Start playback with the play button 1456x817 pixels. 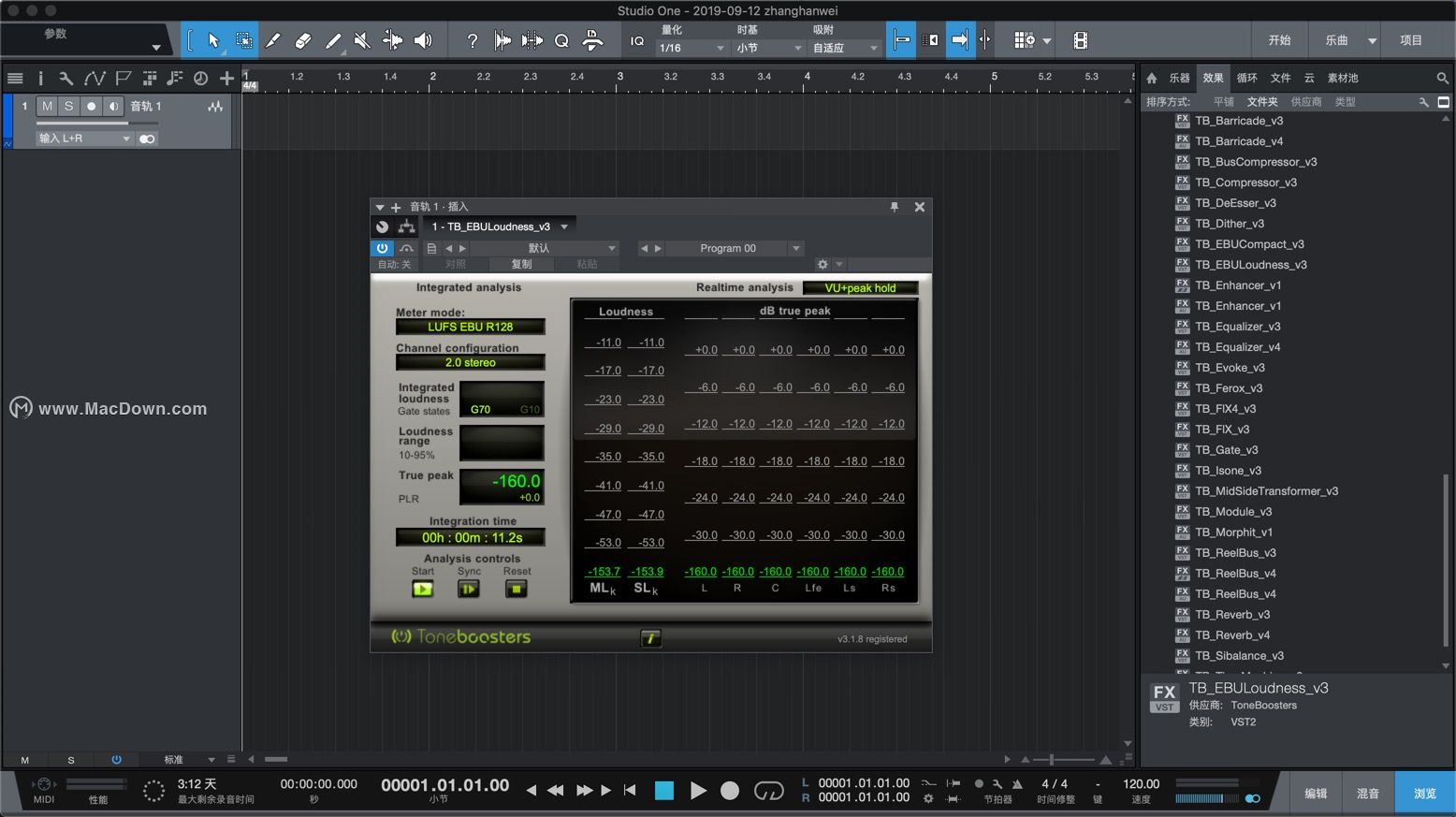pos(697,791)
